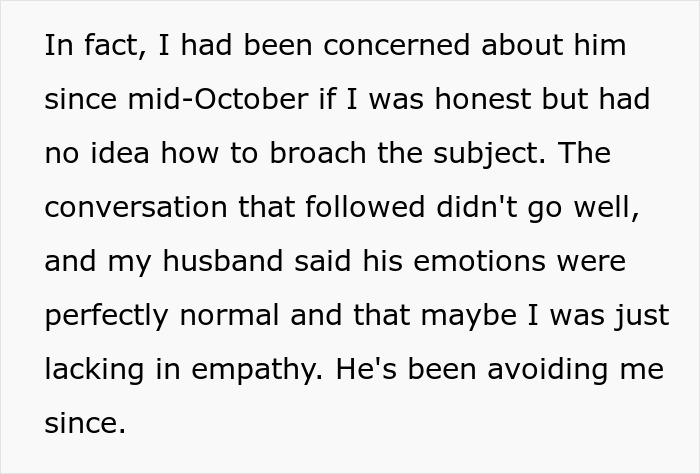Click the word "idea" in third line

(120, 153)
